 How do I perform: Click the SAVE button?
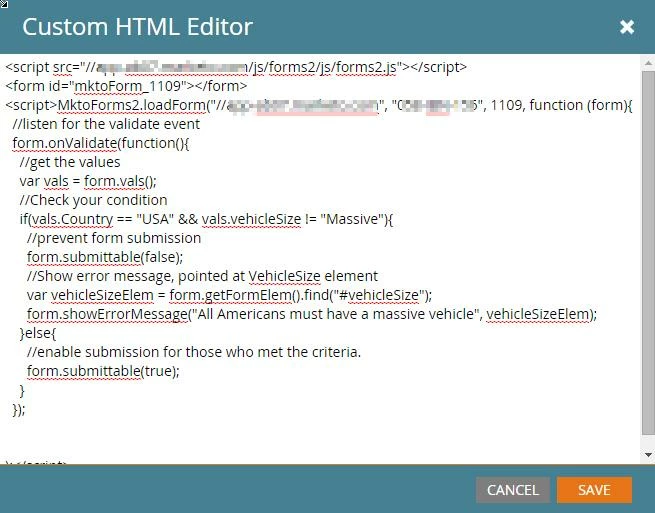[x=594, y=490]
